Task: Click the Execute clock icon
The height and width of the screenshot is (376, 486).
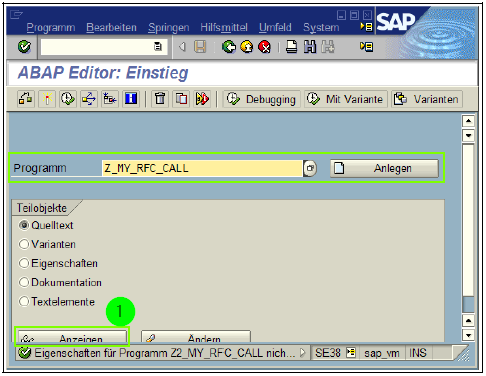Action: (x=68, y=99)
